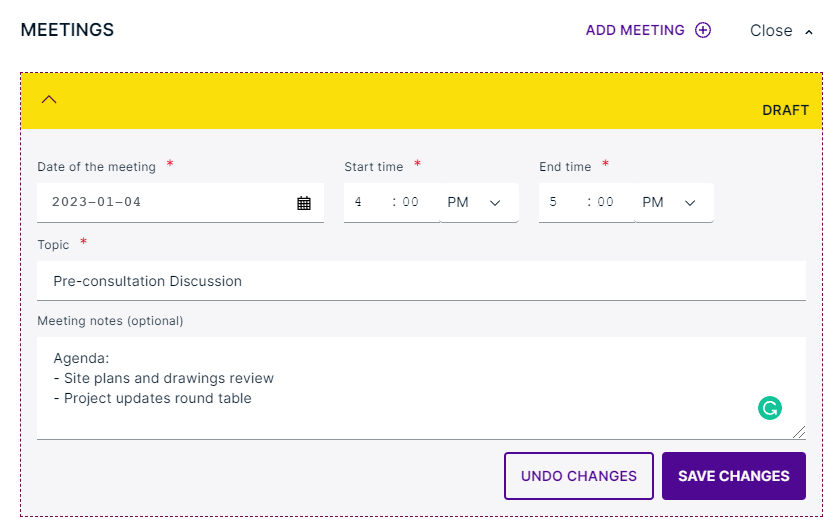Select the start time hour field
This screenshot has width=840, height=532.
click(x=360, y=202)
